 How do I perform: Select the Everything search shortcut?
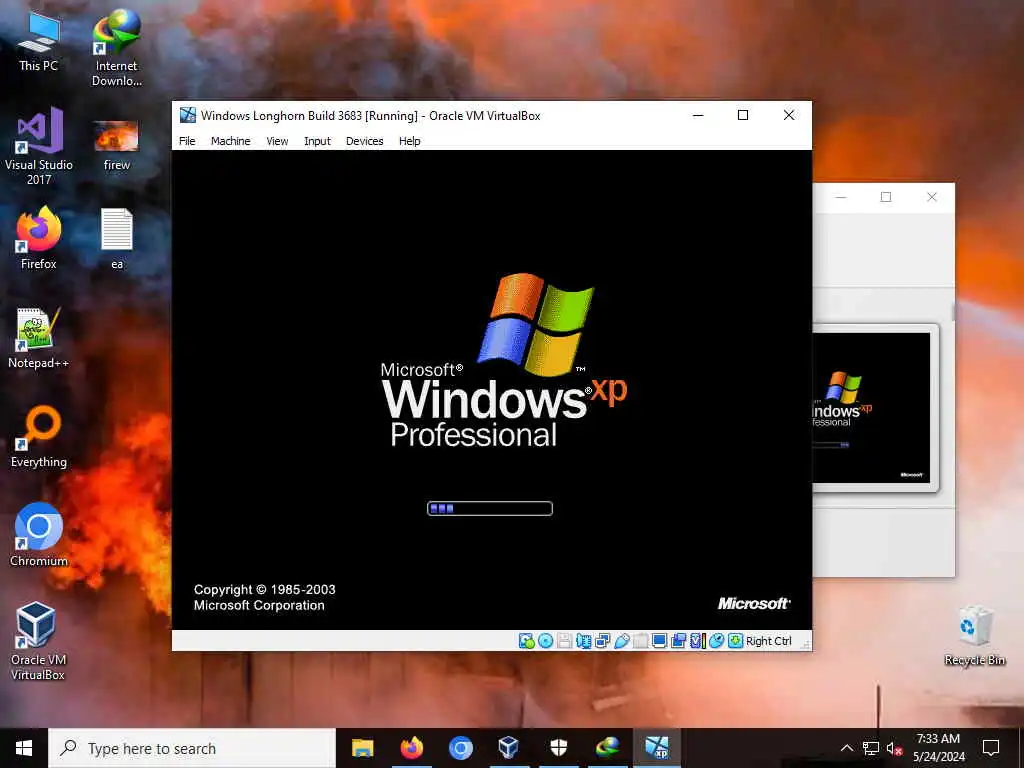[39, 436]
